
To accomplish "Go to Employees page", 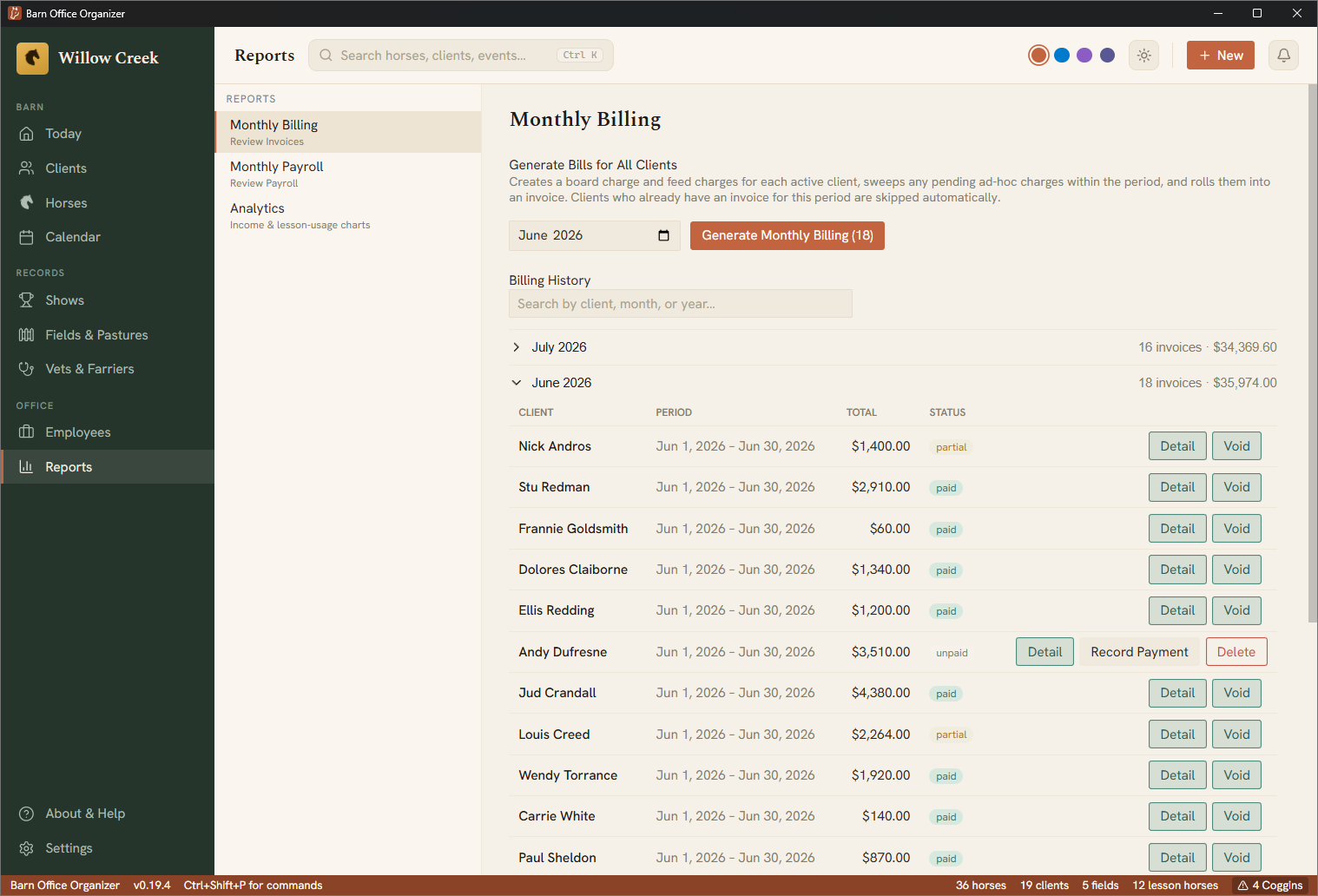I will pos(108,432).
